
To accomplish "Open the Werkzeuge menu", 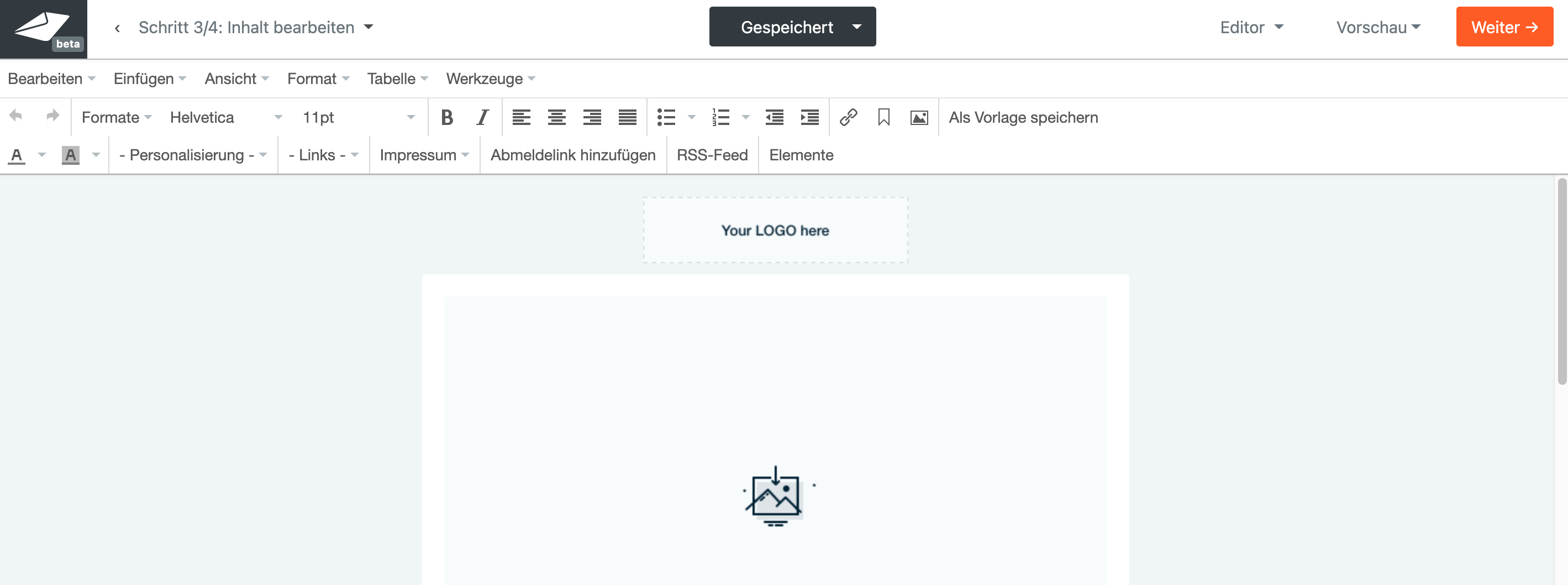I will coord(491,79).
